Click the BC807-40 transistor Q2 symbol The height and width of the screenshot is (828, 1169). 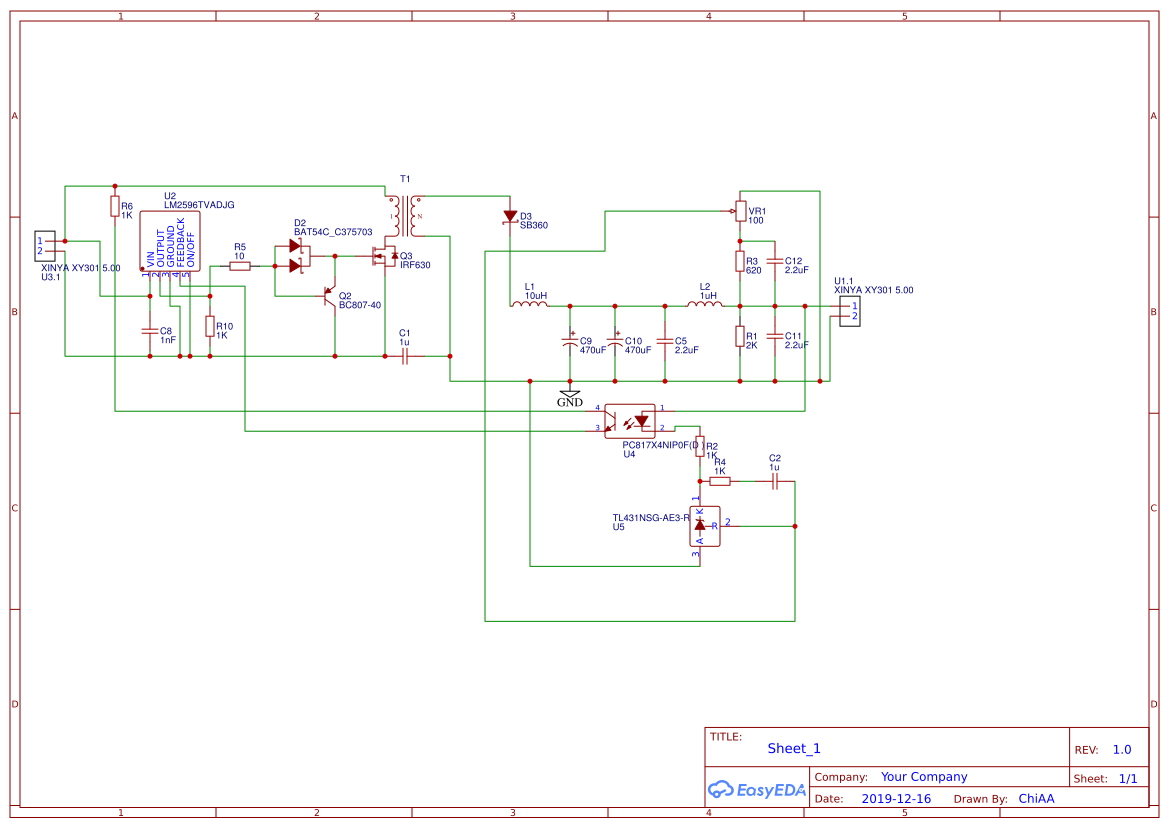point(330,295)
